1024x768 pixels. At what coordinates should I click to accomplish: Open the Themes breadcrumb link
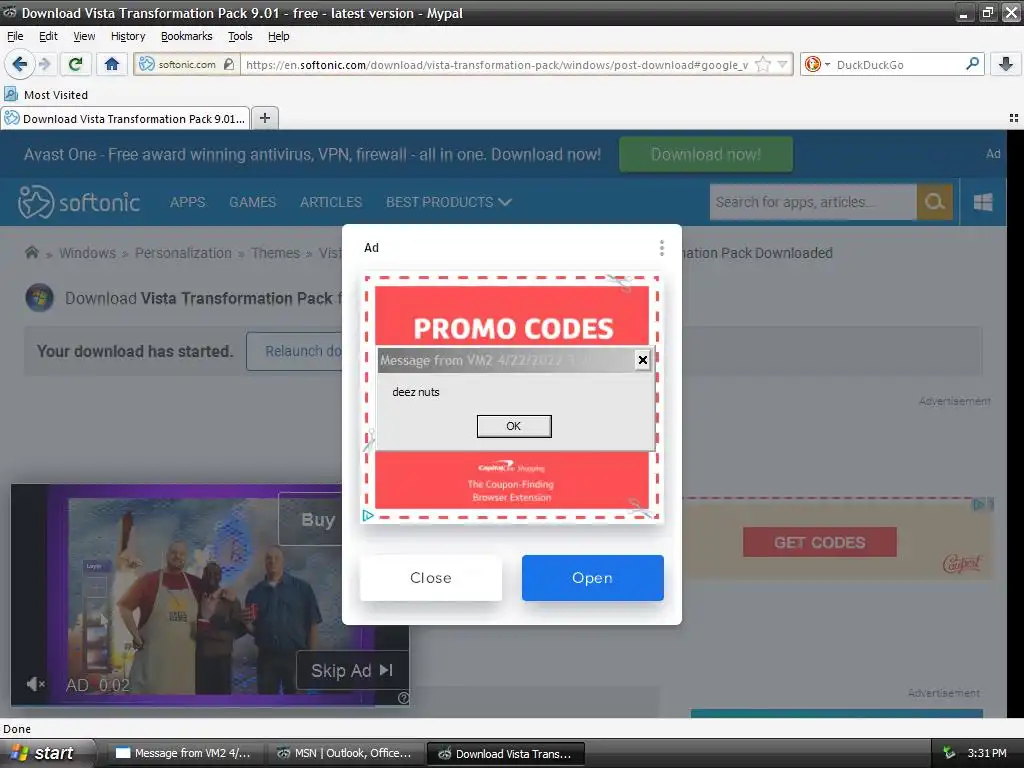276,253
